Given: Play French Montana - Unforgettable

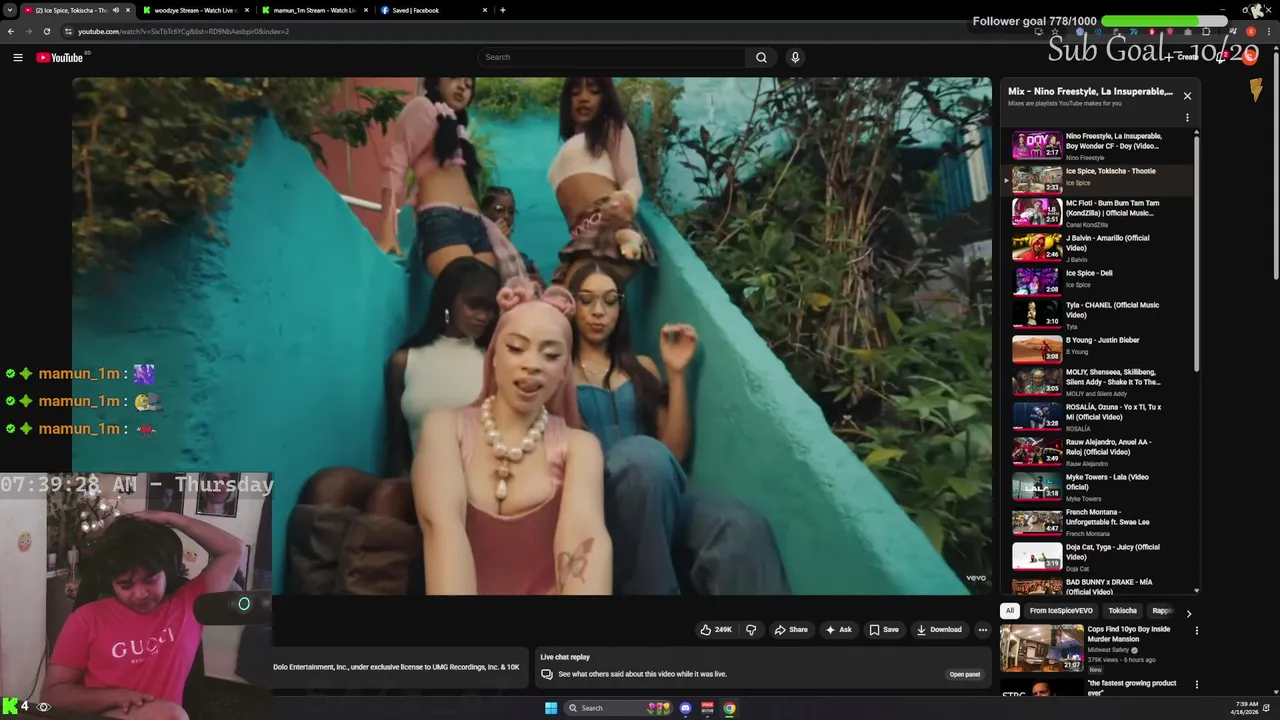Looking at the screenshot, I should [1098, 521].
